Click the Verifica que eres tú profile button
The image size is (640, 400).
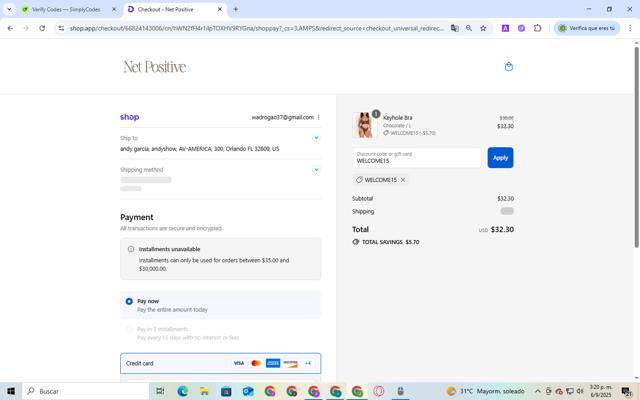(587, 28)
